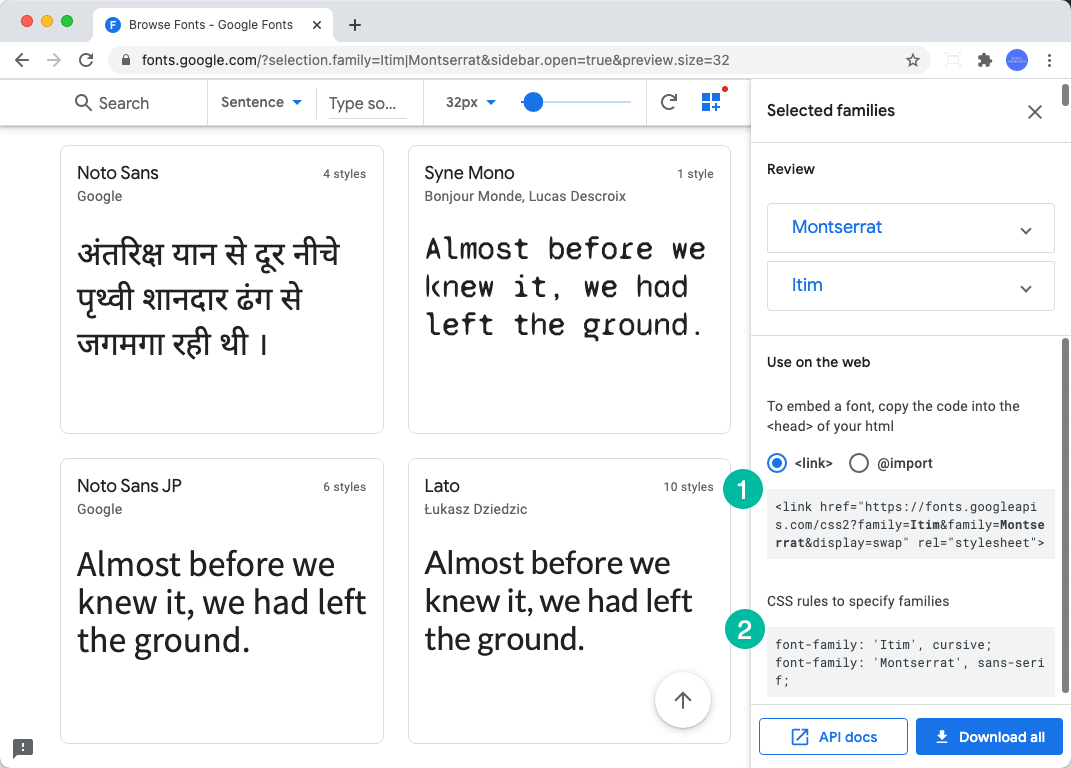The width and height of the screenshot is (1071, 768).
Task: Click the font-family CSS rules code block
Action: [910, 662]
